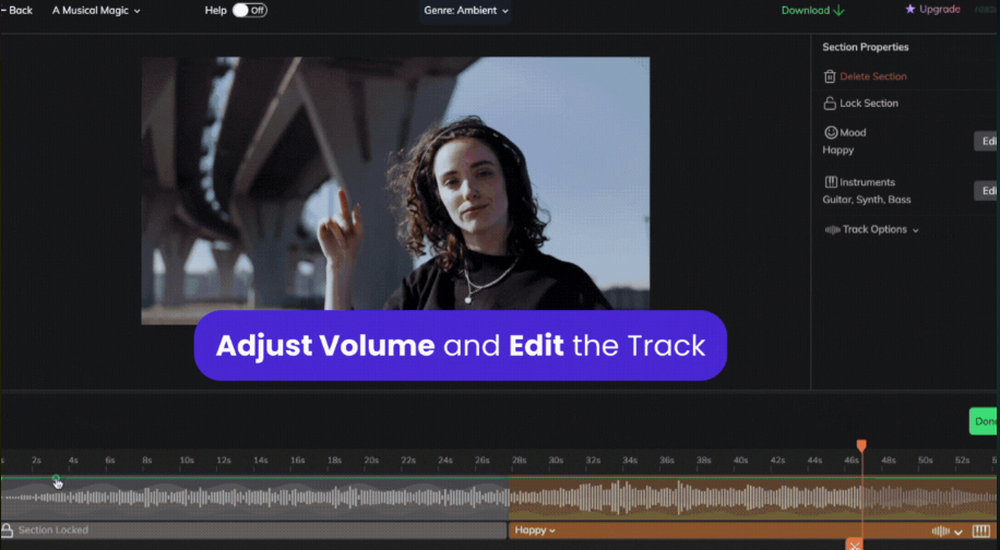
Task: Click the 20s mark on timeline ruler
Action: pyautogui.click(x=371, y=460)
